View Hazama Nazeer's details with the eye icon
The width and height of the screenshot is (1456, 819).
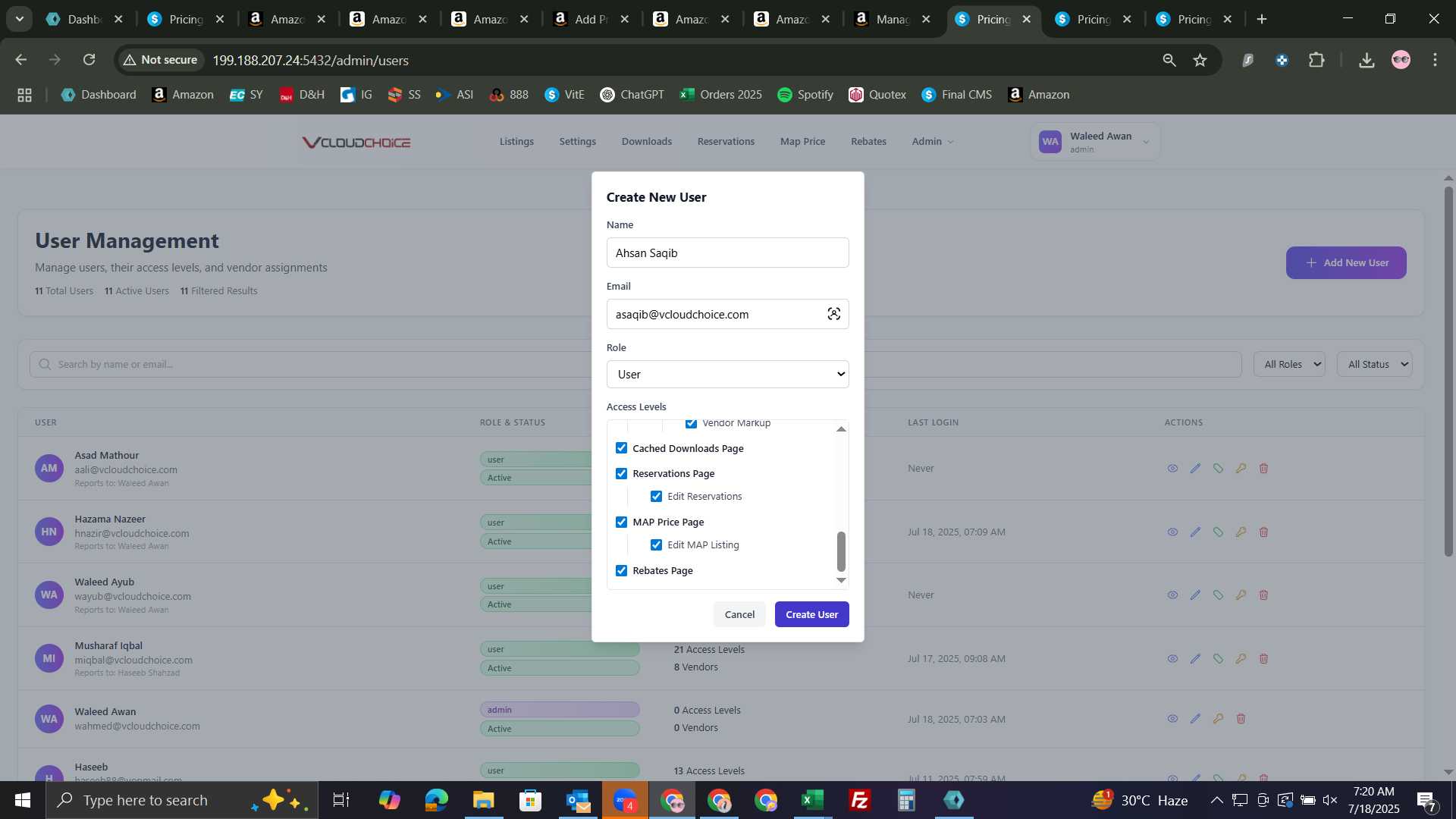[x=1172, y=532]
